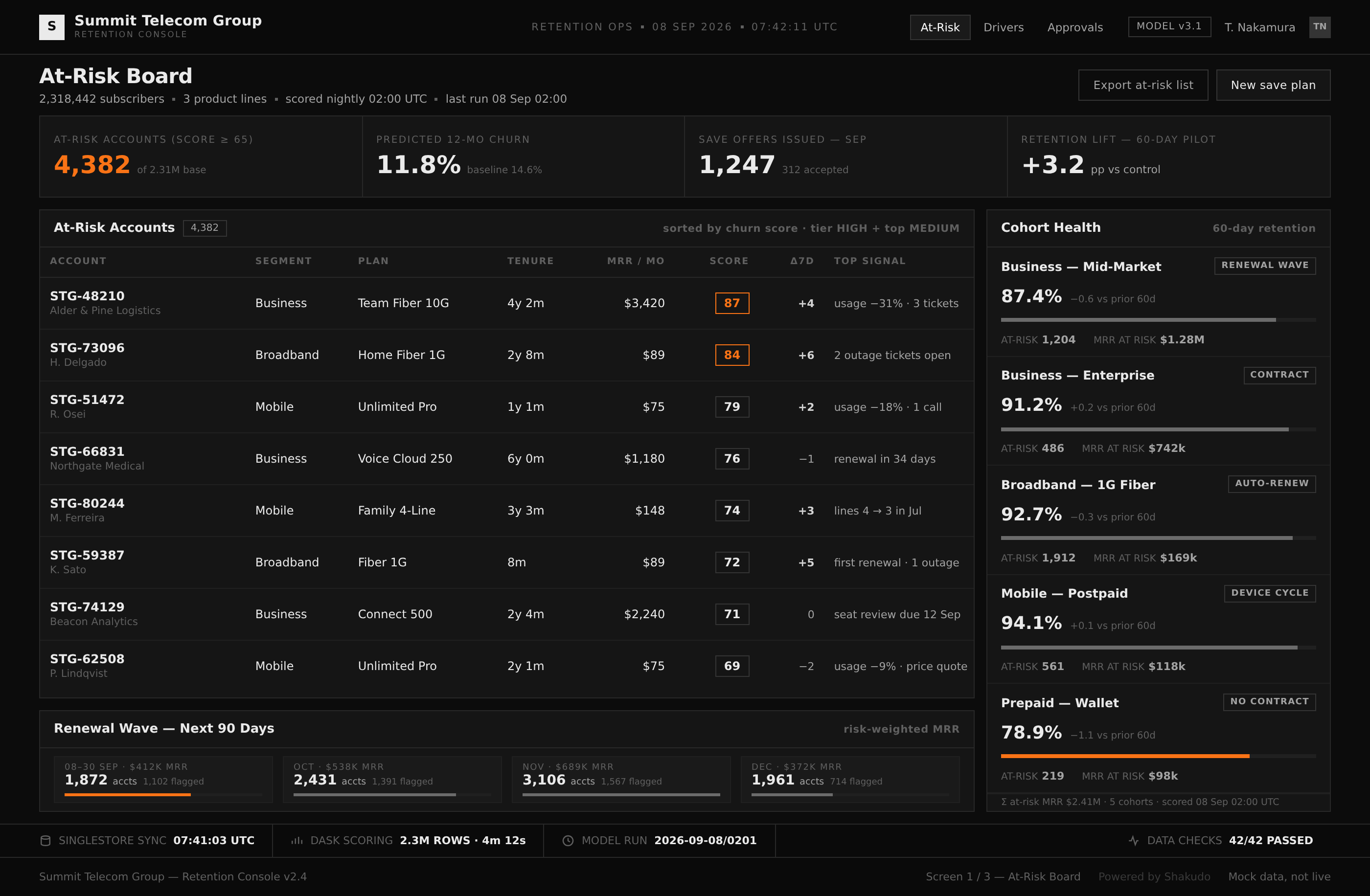Click the NO CONTRACT tag on Prepaid
The image size is (1370, 896).
pos(1269,701)
